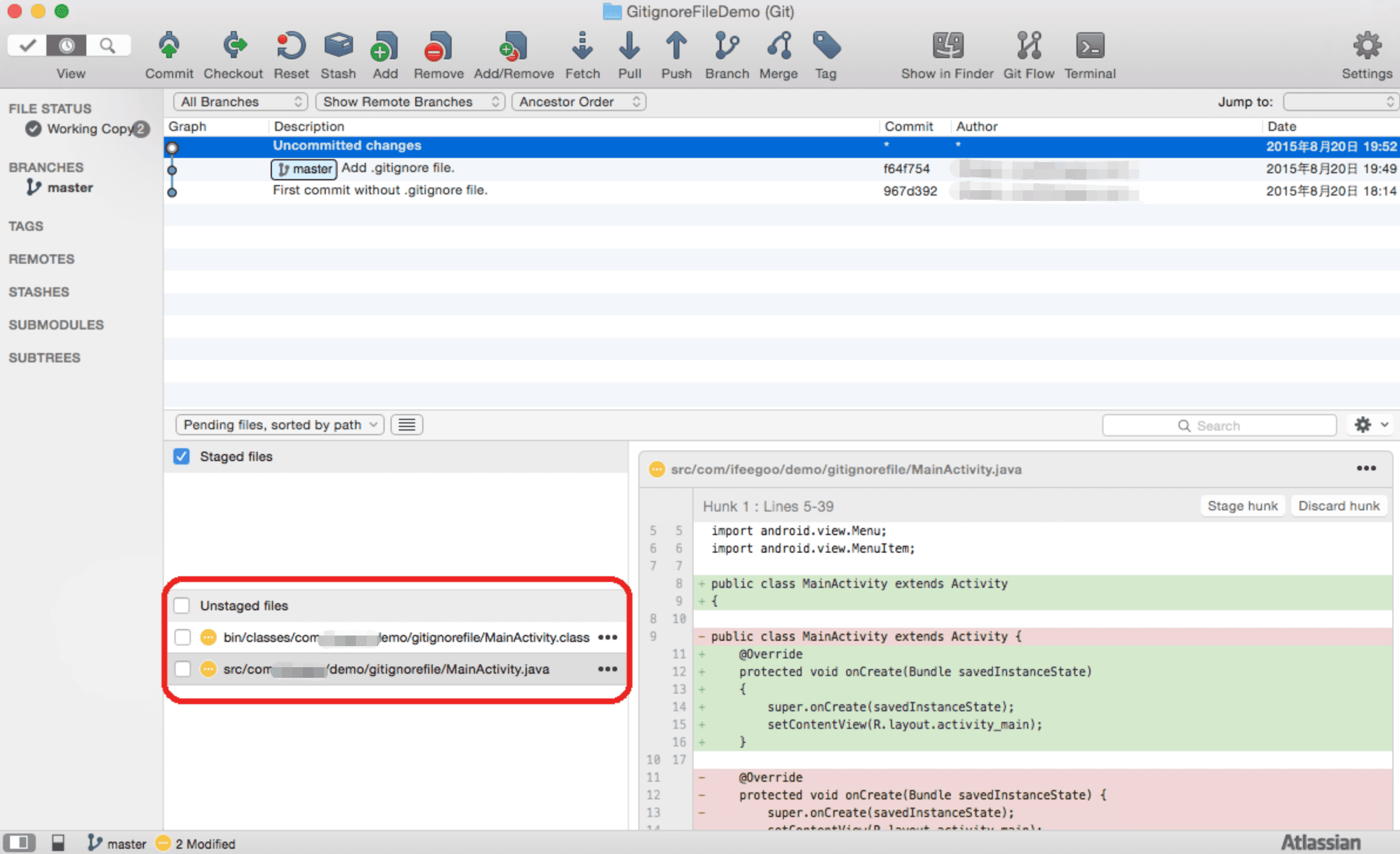Click the Discard hunk button
The height and width of the screenshot is (854, 1400).
click(x=1339, y=506)
